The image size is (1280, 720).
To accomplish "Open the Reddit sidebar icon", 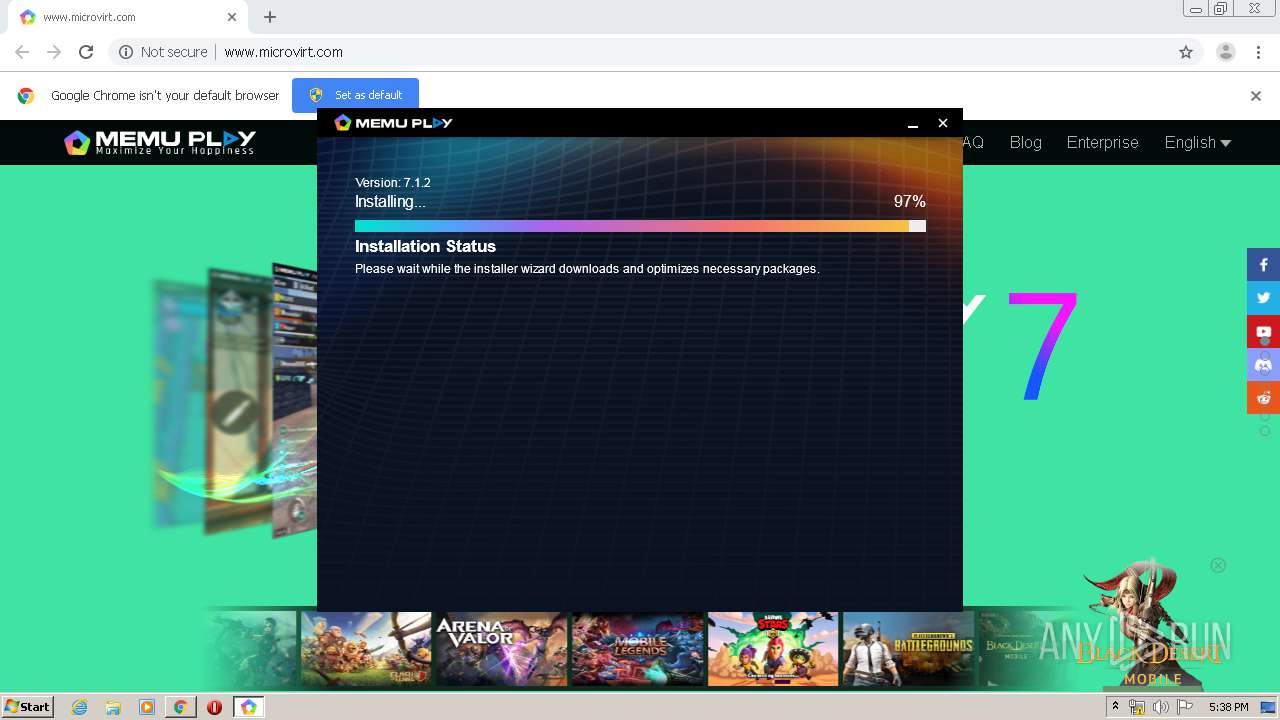I will [1263, 397].
